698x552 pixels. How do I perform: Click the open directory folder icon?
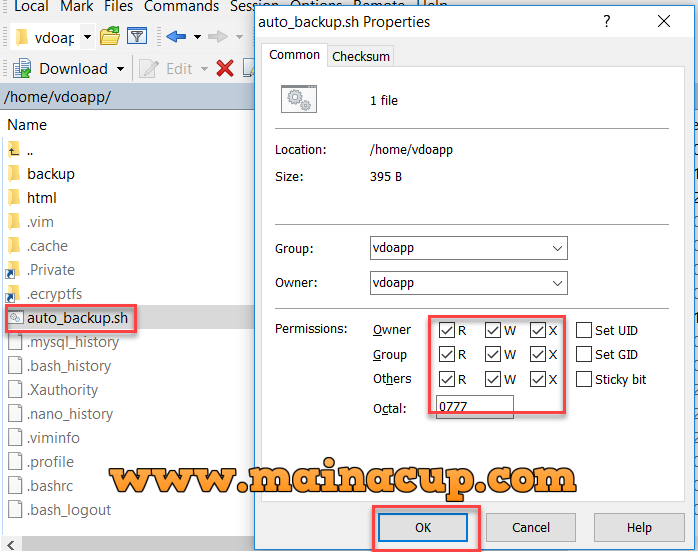click(110, 36)
